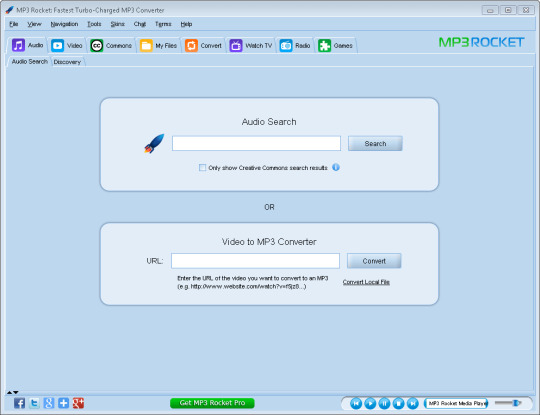540x415 pixels.
Task: Skip to previous track in media player
Action: [356, 403]
